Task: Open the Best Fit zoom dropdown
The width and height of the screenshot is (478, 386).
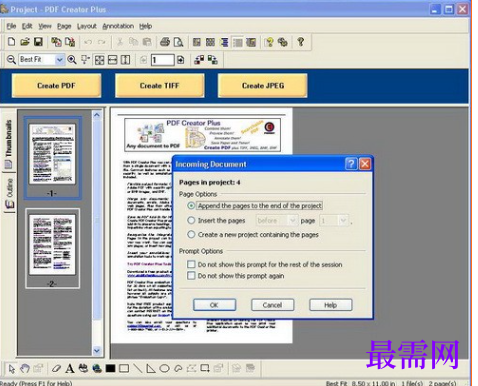Action: [60, 60]
